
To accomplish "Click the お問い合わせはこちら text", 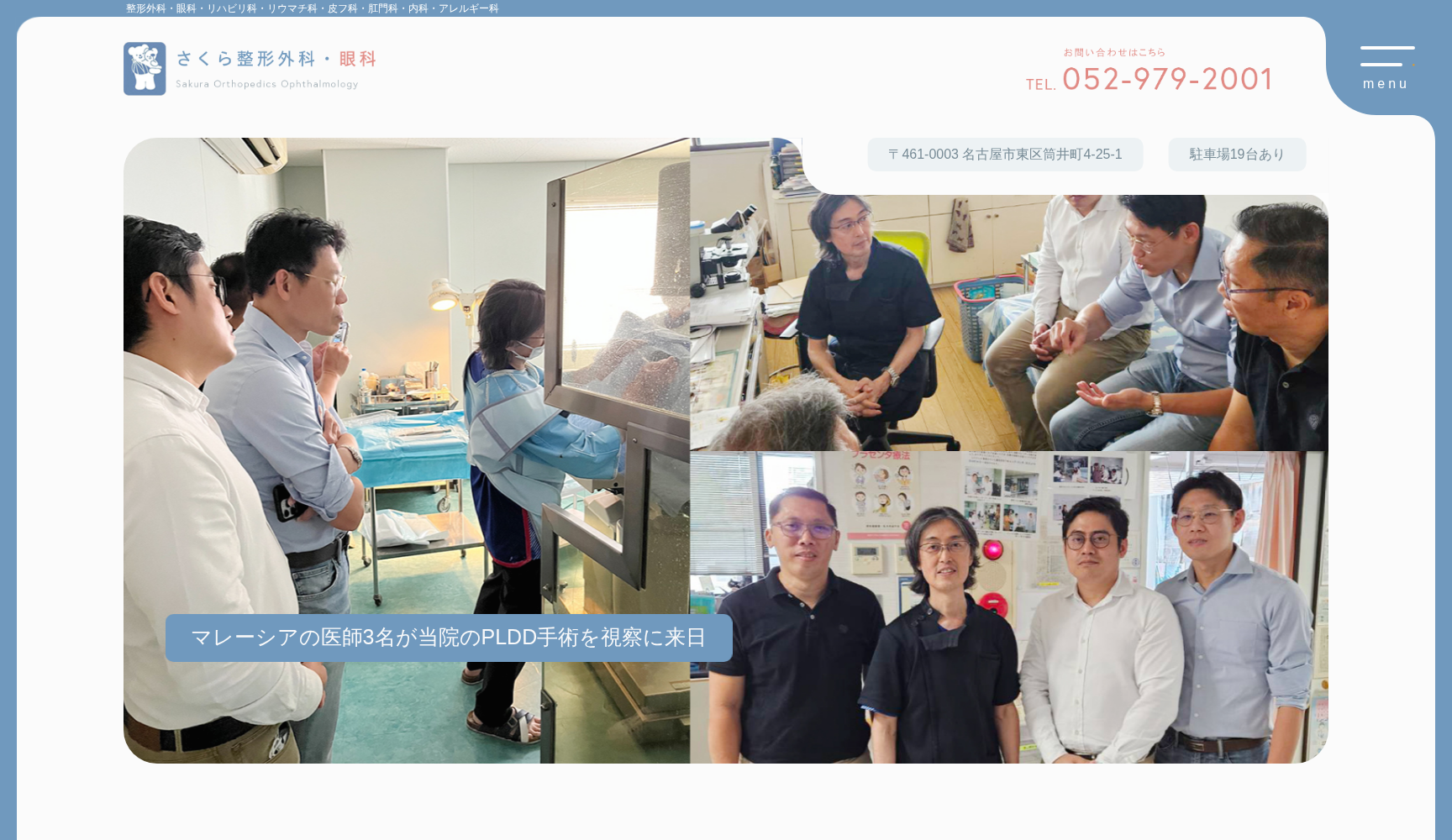I will pos(1114,52).
